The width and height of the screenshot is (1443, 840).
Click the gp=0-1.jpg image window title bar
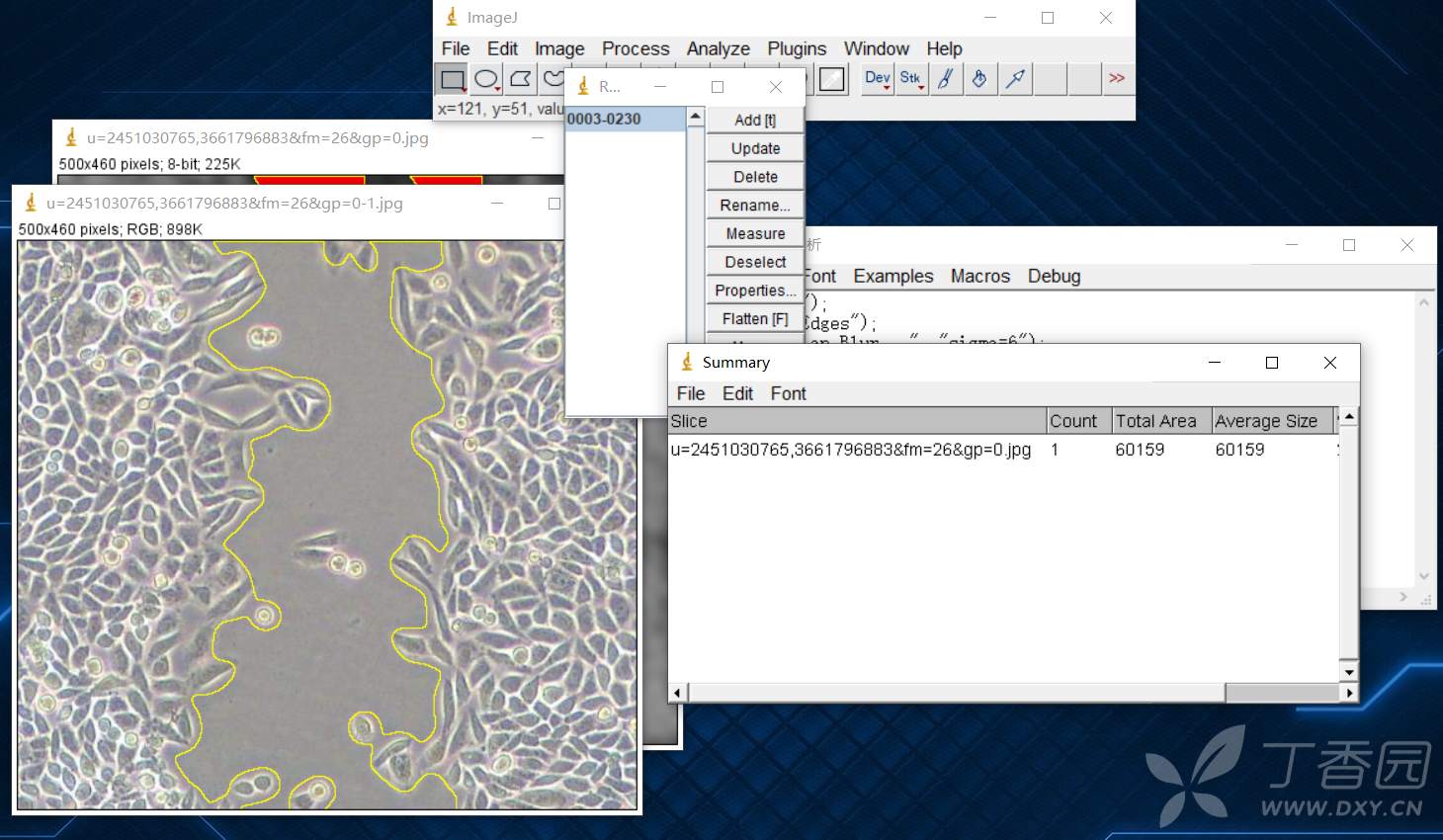[x=287, y=204]
